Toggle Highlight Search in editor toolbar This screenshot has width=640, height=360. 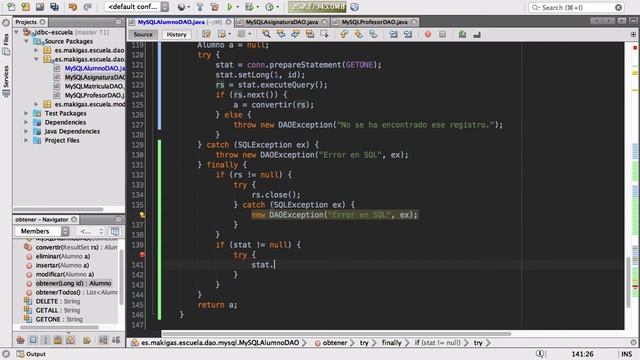tap(310, 34)
